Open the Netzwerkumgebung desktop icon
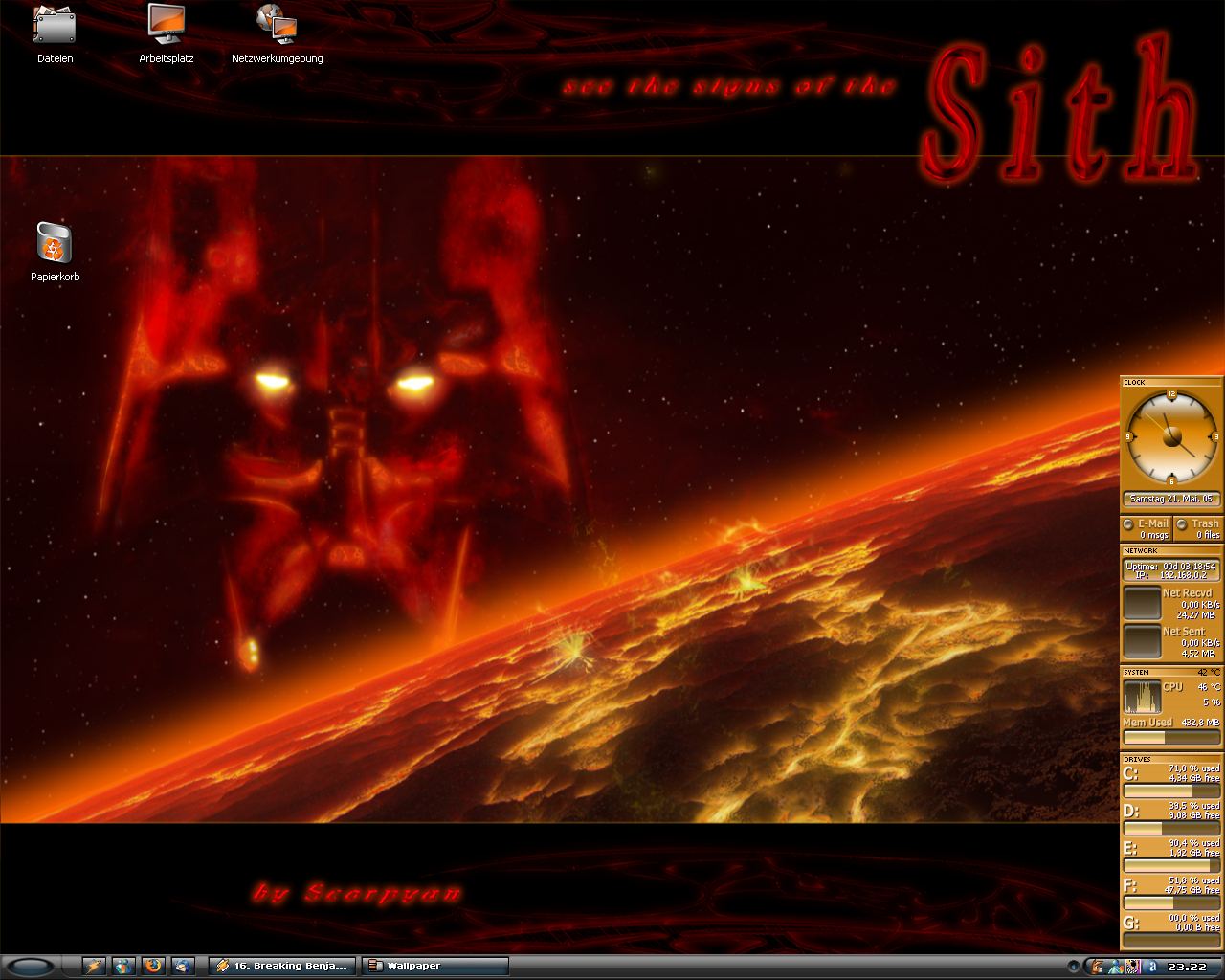Viewport: 1225px width, 980px height. [x=278, y=34]
